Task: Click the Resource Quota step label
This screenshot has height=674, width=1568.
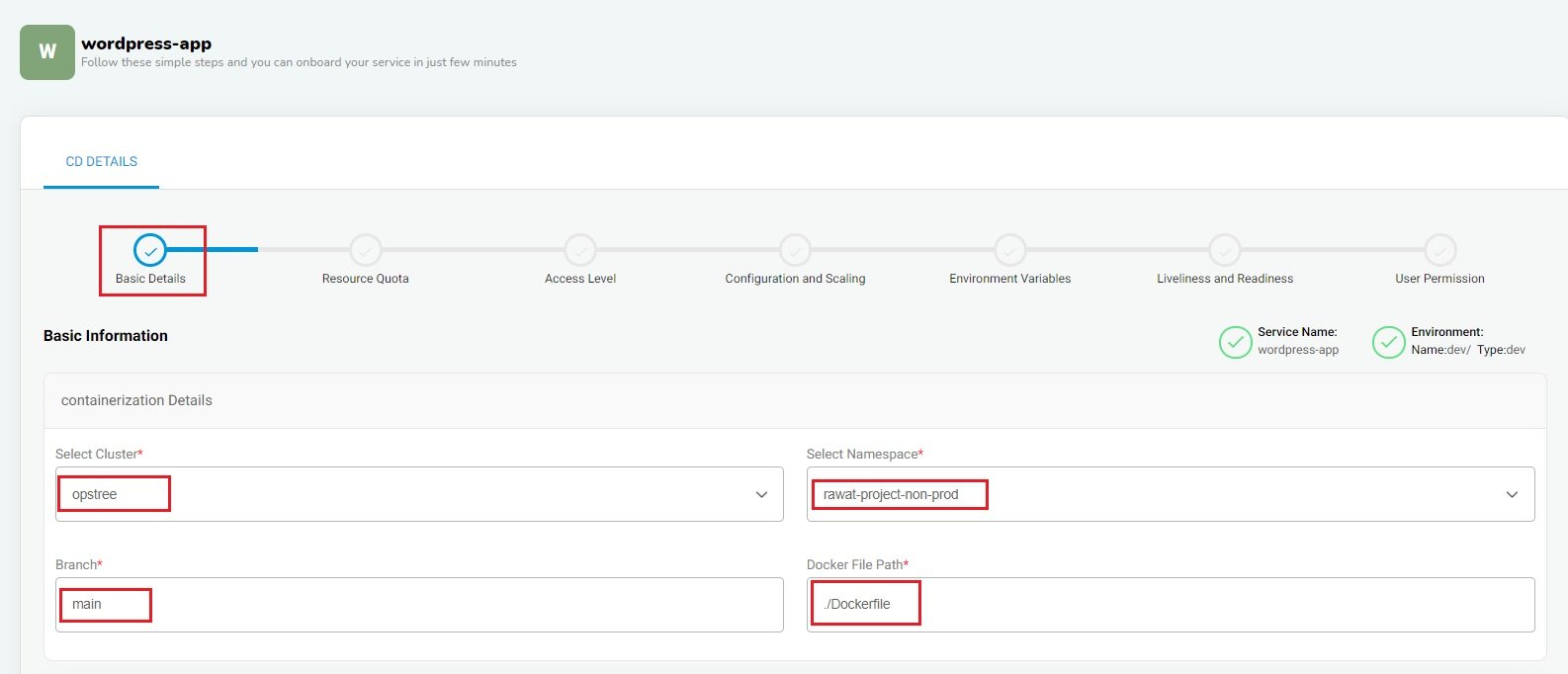Action: (x=365, y=279)
